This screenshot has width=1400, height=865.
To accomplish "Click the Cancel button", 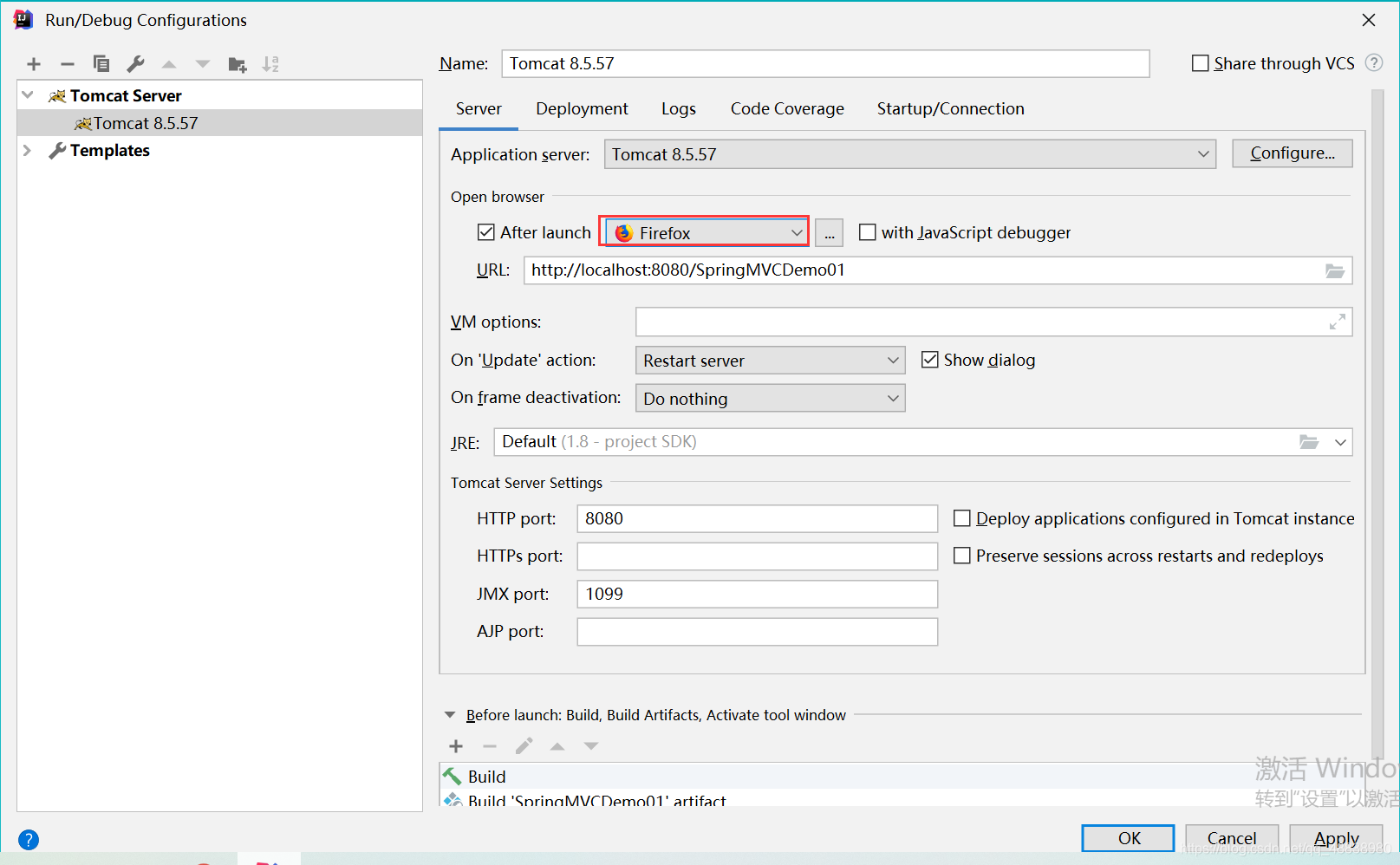I will (1232, 838).
